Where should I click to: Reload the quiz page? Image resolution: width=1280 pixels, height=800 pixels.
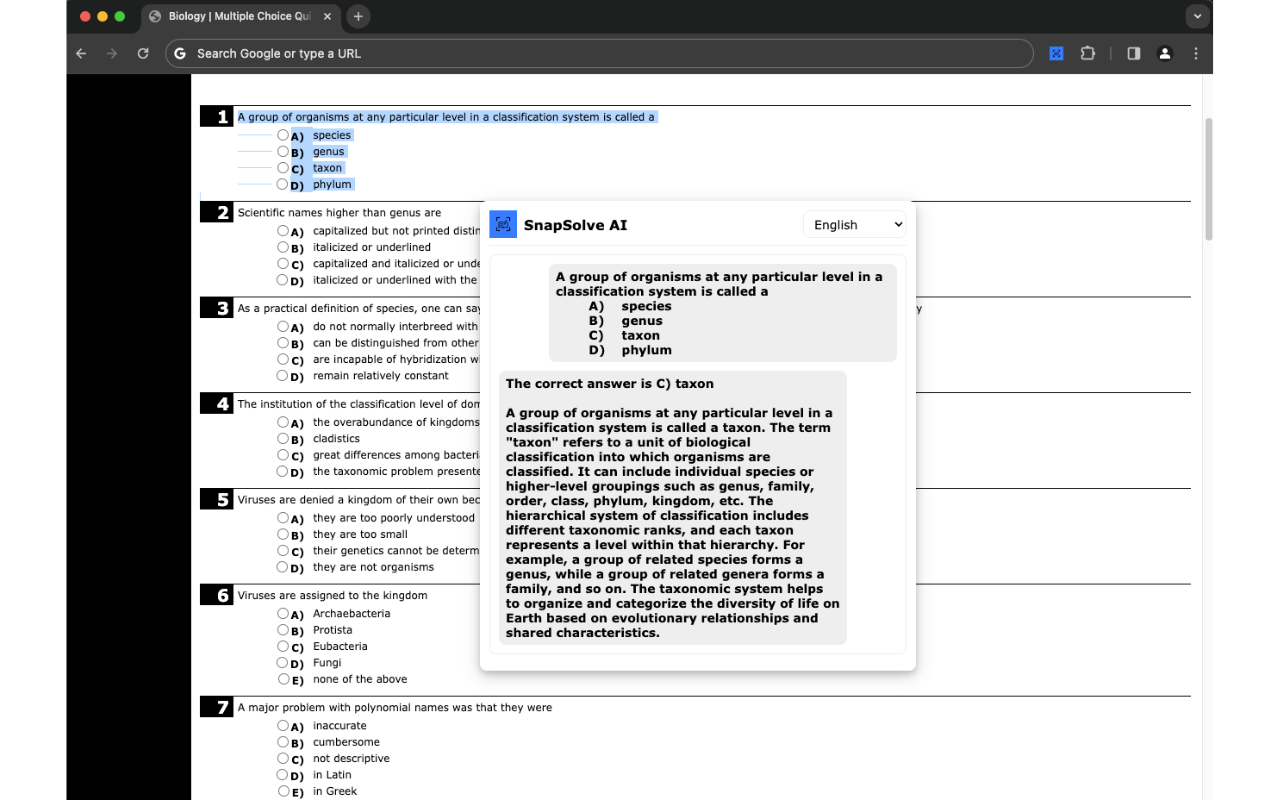point(142,53)
